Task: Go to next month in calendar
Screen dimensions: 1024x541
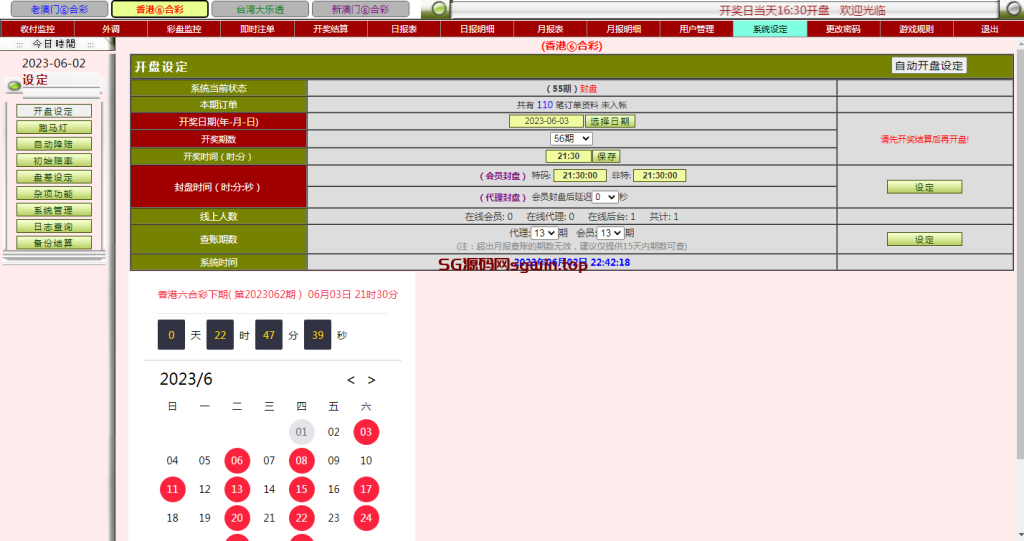Action: (x=371, y=380)
